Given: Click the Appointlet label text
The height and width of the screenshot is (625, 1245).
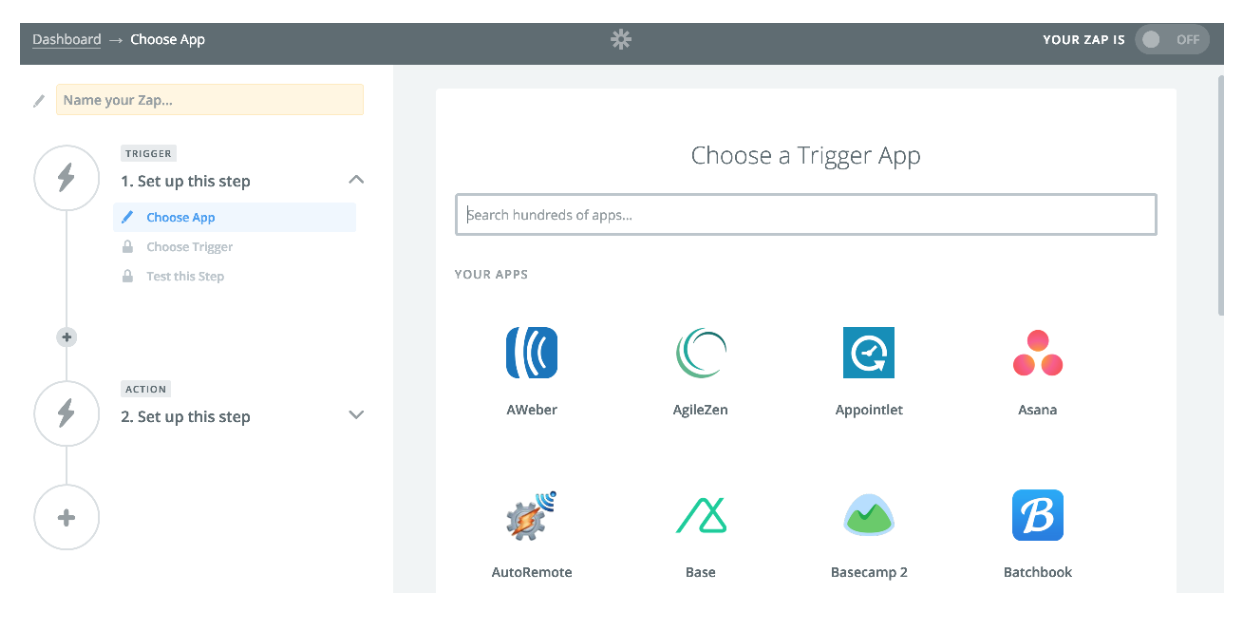Looking at the screenshot, I should tap(869, 410).
